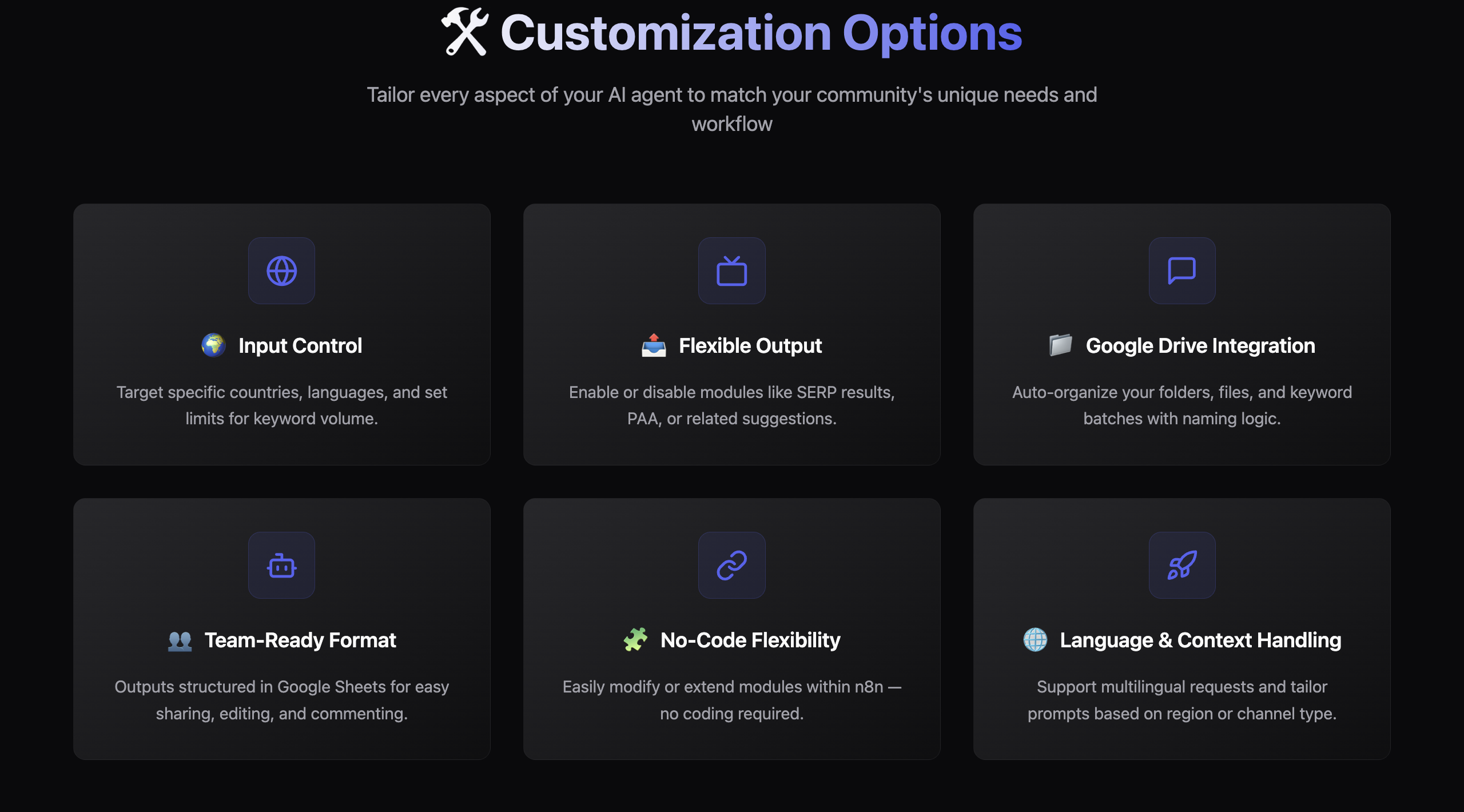Click the earth emoji beside Input Control
1464x812 pixels.
tap(213, 345)
